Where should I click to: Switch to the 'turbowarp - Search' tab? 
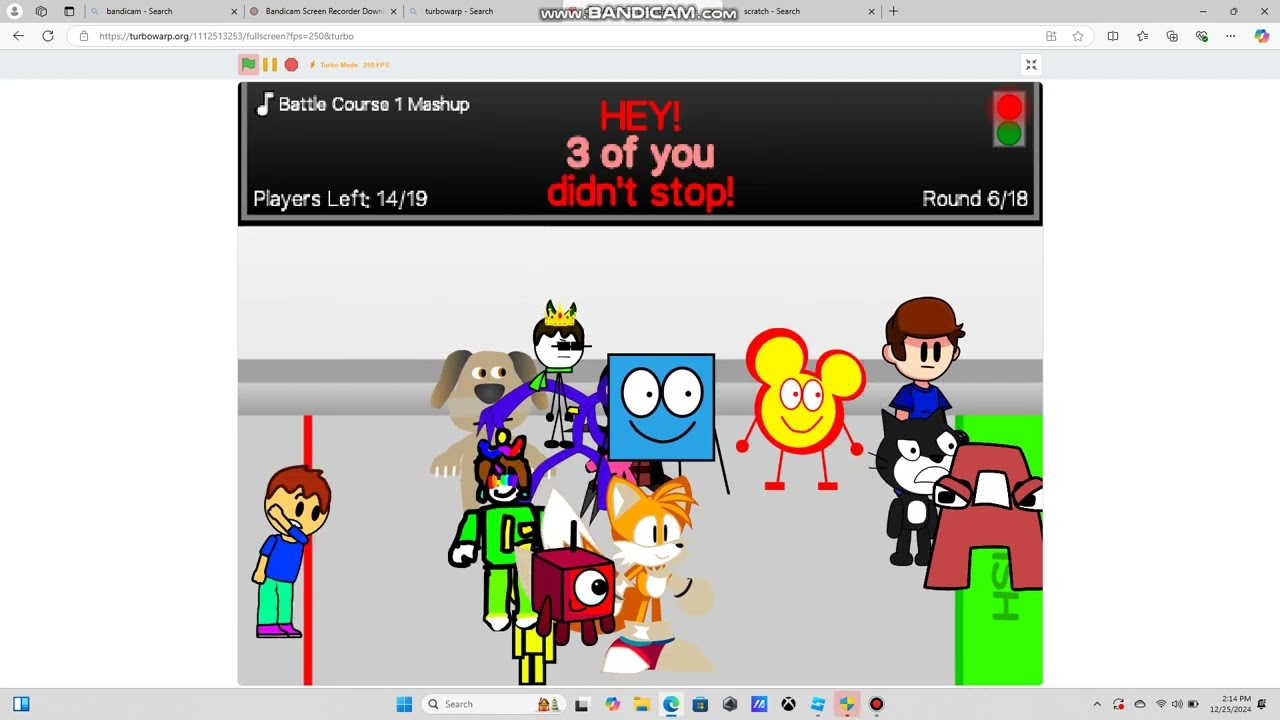(482, 11)
